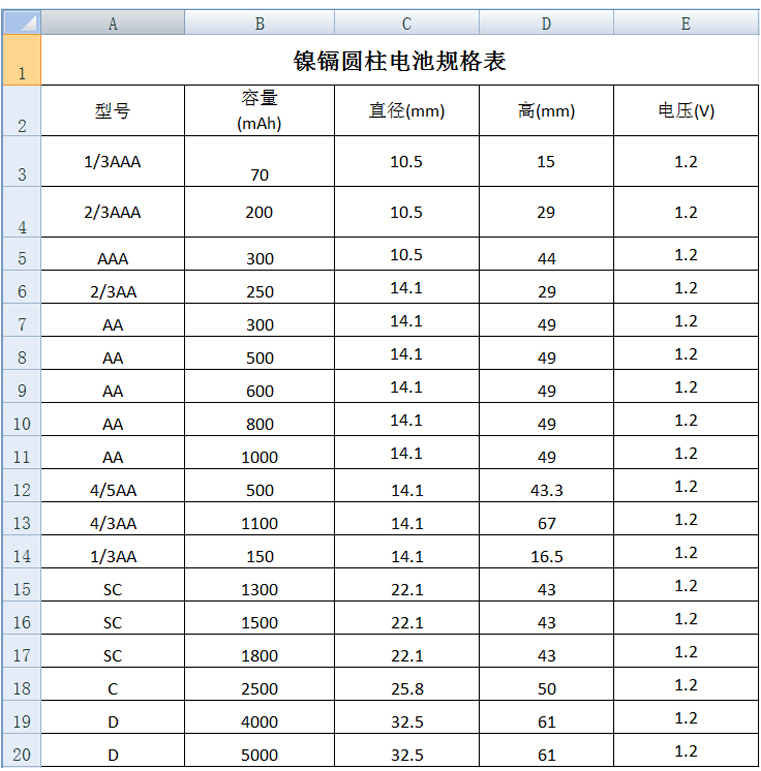Select row 2 header
This screenshot has height=771, width=761.
(22, 111)
